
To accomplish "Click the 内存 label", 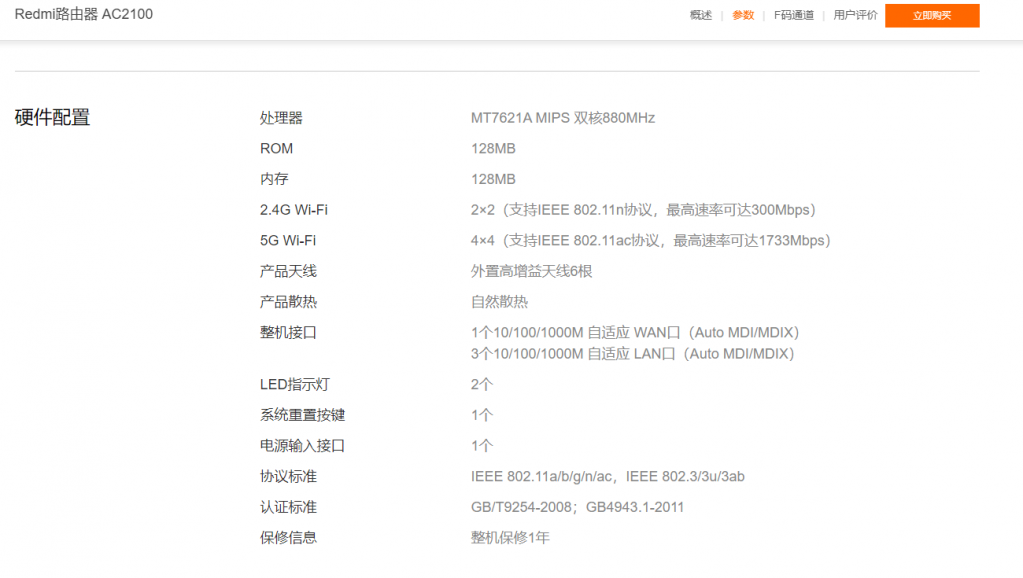I will click(274, 179).
